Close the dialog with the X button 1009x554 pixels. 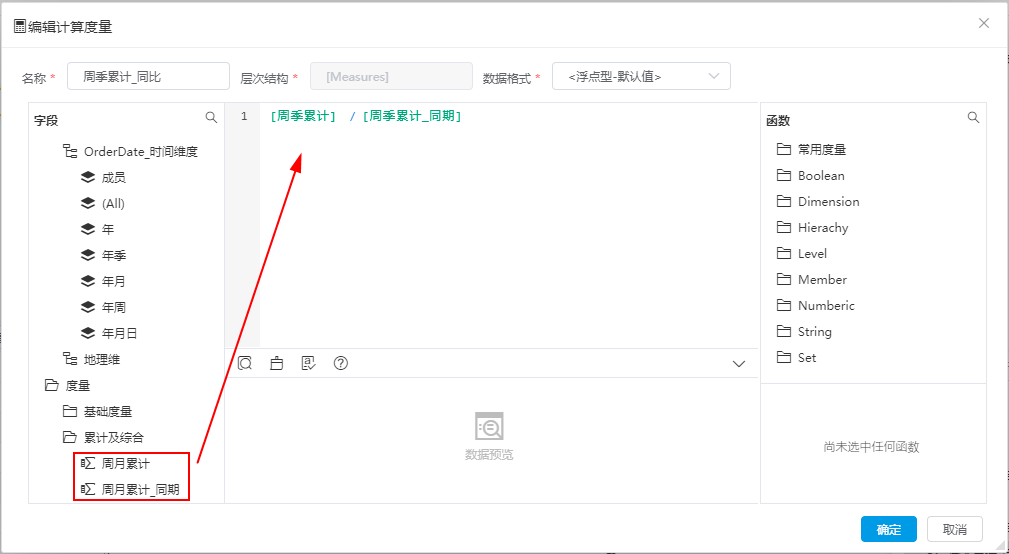[984, 23]
